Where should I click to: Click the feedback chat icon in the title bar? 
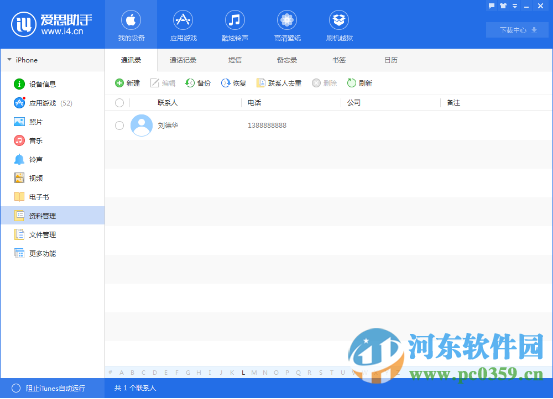[492, 6]
